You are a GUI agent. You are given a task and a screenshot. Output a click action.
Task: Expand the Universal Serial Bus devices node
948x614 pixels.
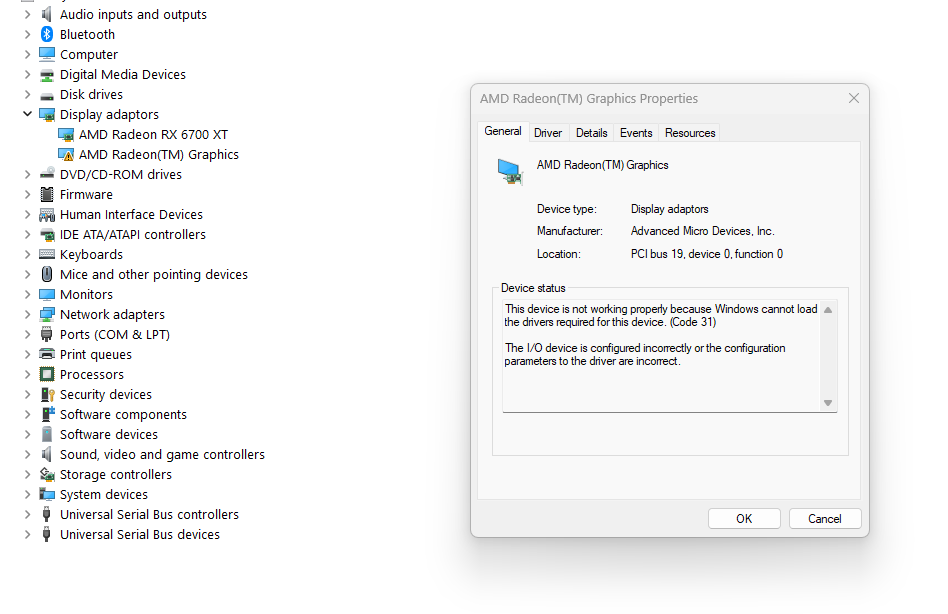[x=27, y=534]
